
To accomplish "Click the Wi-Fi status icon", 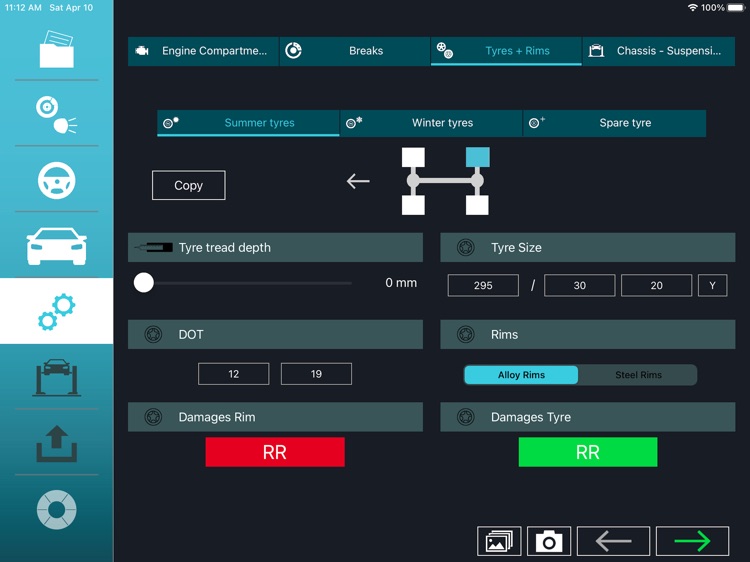I will coord(692,8).
